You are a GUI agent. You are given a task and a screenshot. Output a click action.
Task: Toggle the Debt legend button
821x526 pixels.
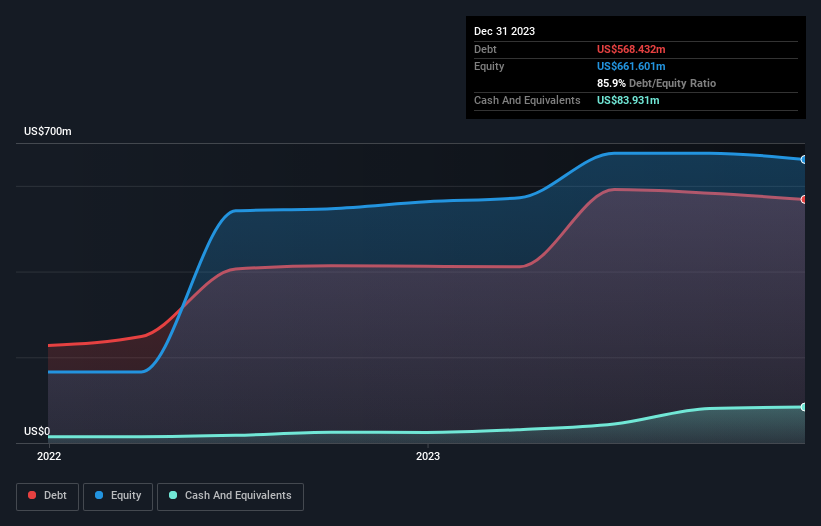(x=48, y=496)
